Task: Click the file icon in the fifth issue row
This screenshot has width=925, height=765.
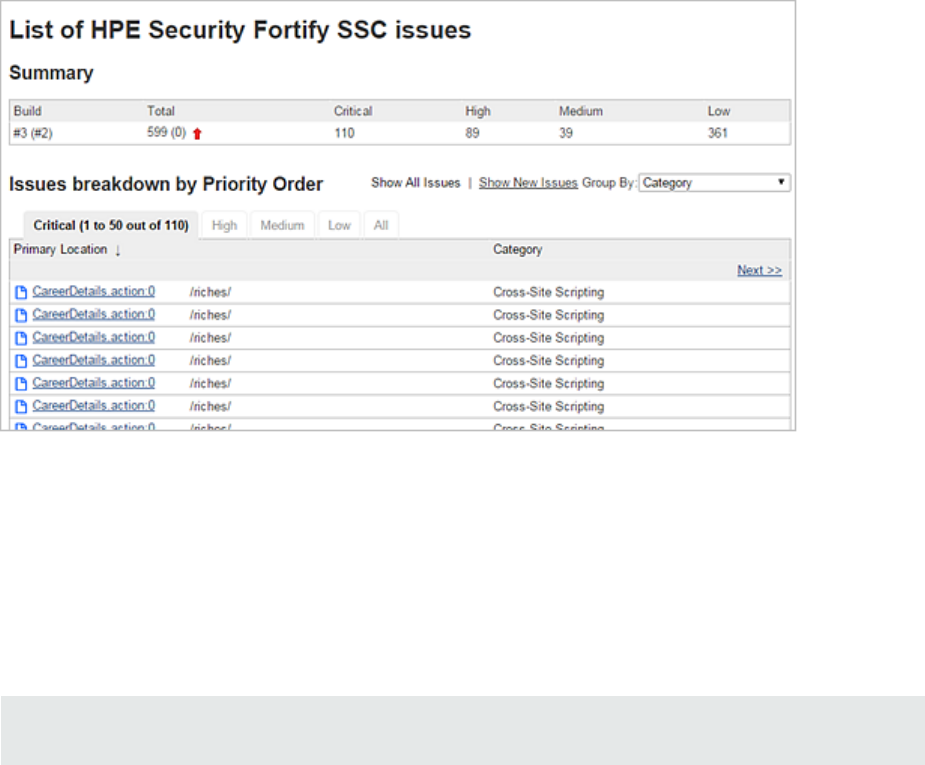Action: (x=21, y=384)
